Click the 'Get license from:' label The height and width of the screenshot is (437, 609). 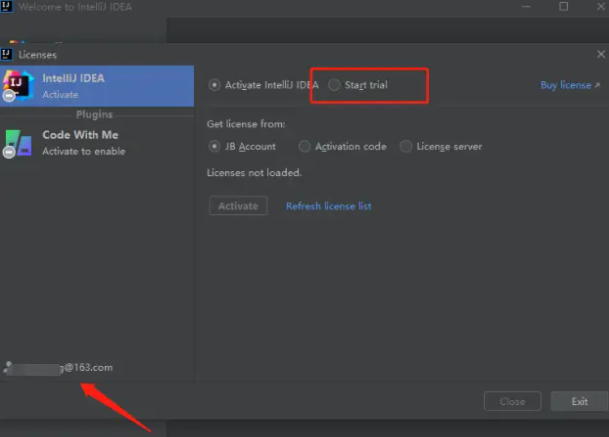pos(246,124)
